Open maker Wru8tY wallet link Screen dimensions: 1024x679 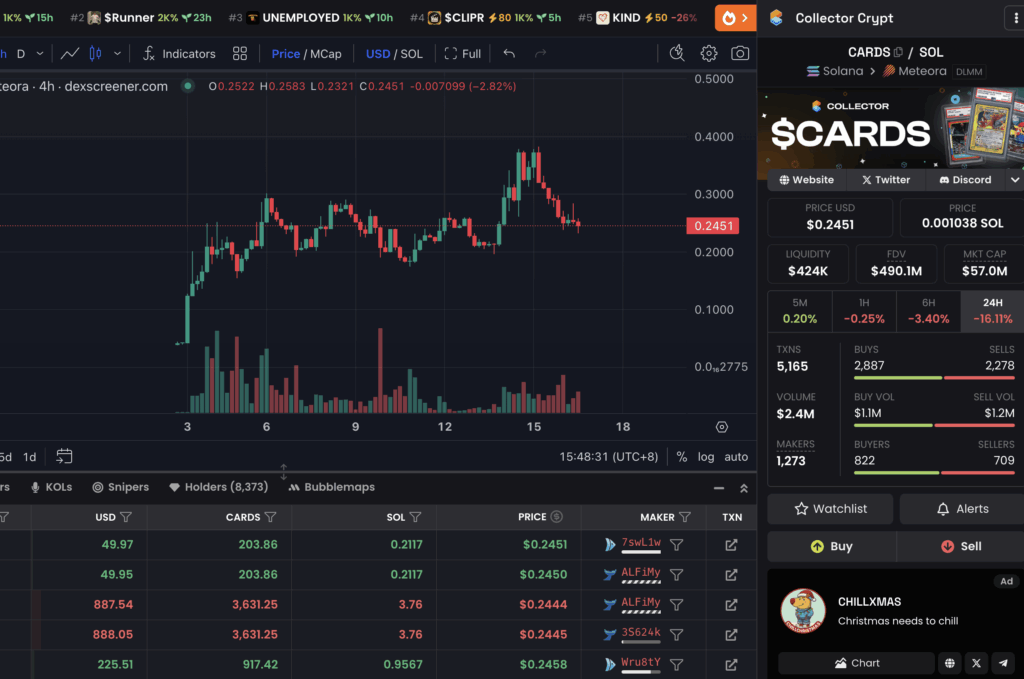point(641,663)
